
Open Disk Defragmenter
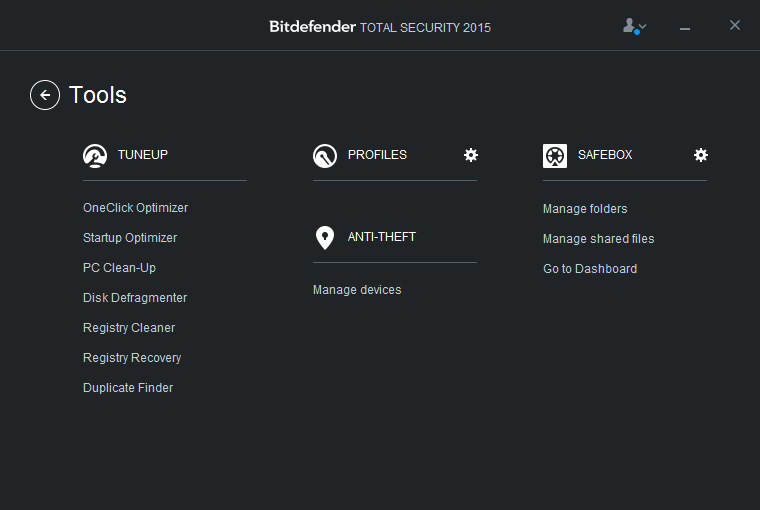pos(135,298)
